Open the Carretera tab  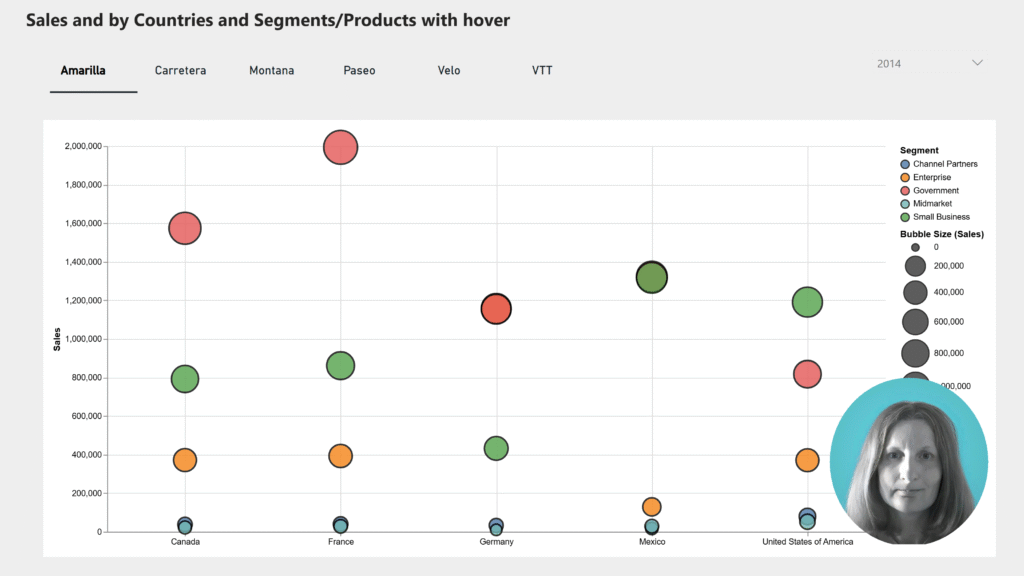(x=180, y=71)
